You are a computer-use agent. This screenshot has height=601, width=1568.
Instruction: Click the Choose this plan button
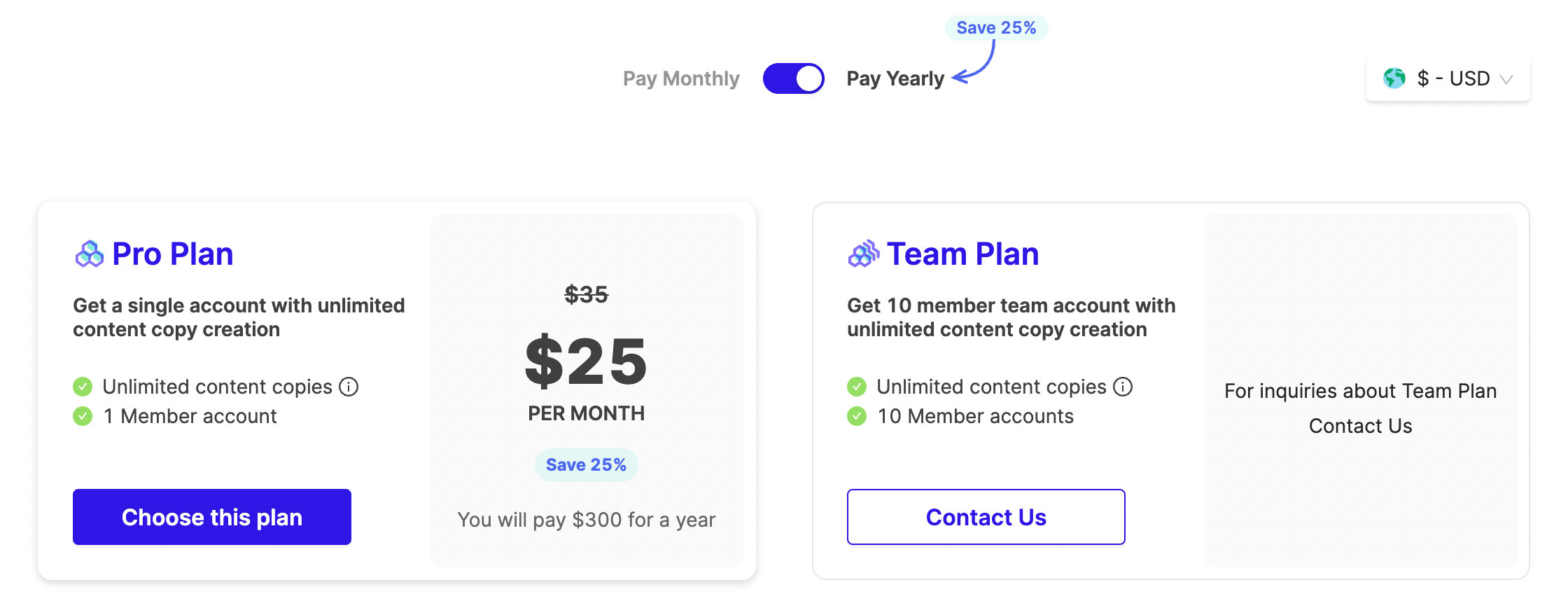(212, 517)
